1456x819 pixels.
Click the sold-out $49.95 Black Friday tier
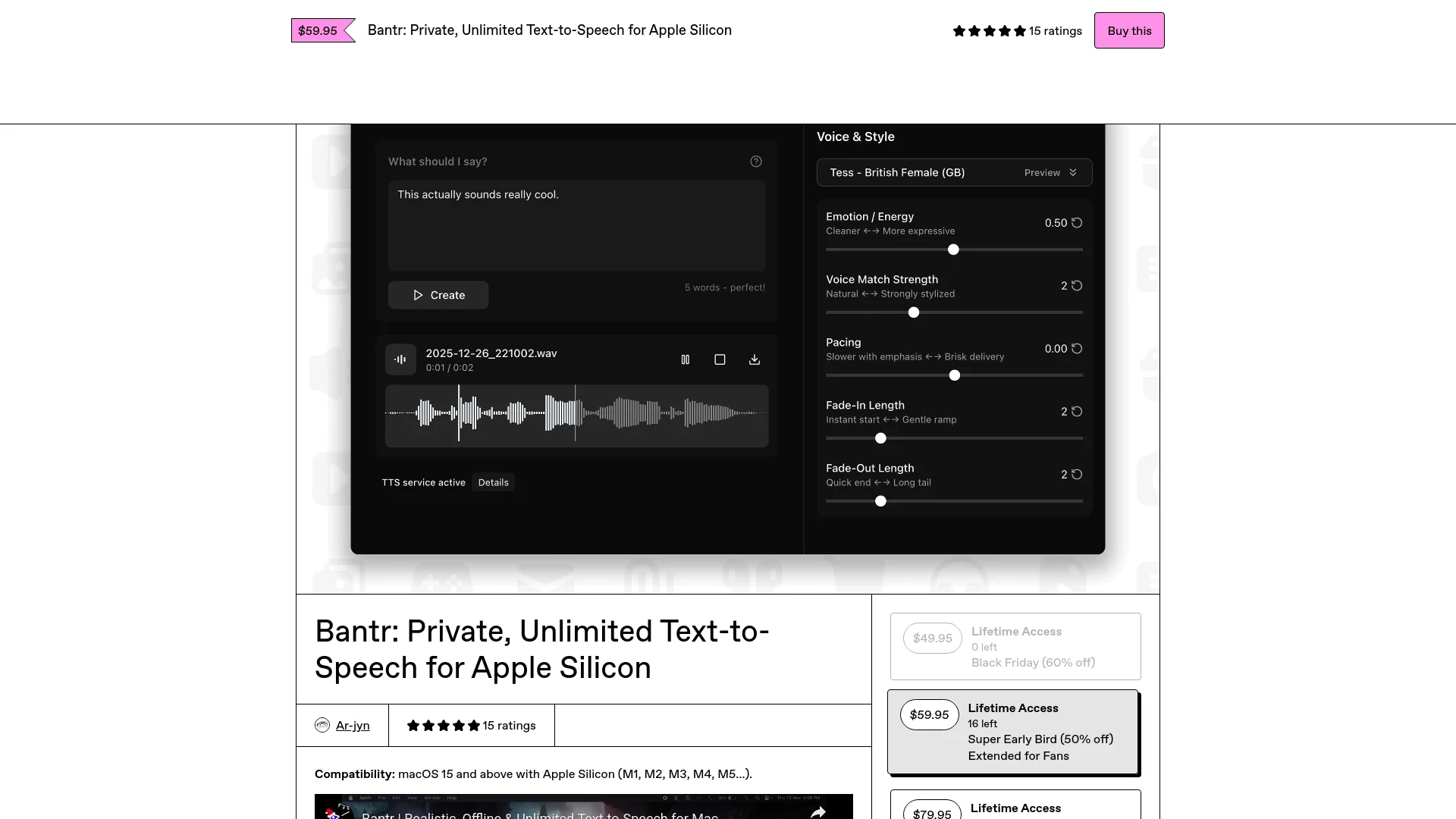point(1015,646)
